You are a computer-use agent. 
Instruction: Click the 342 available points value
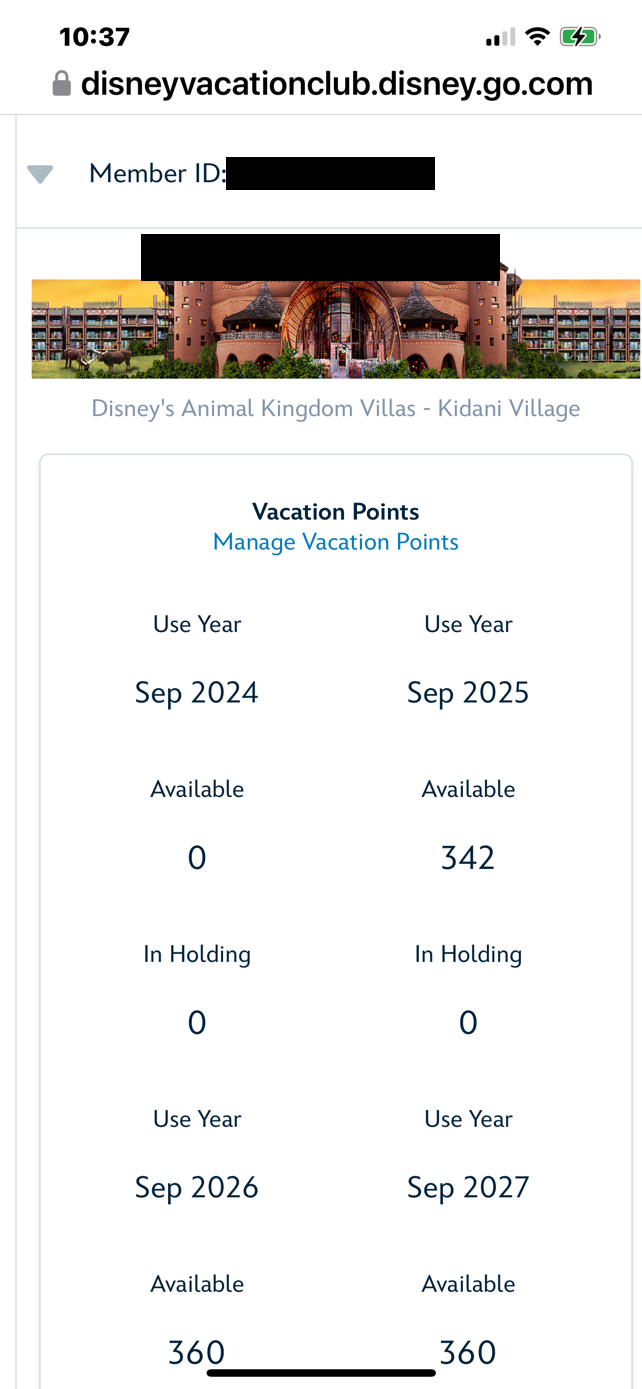click(x=468, y=858)
